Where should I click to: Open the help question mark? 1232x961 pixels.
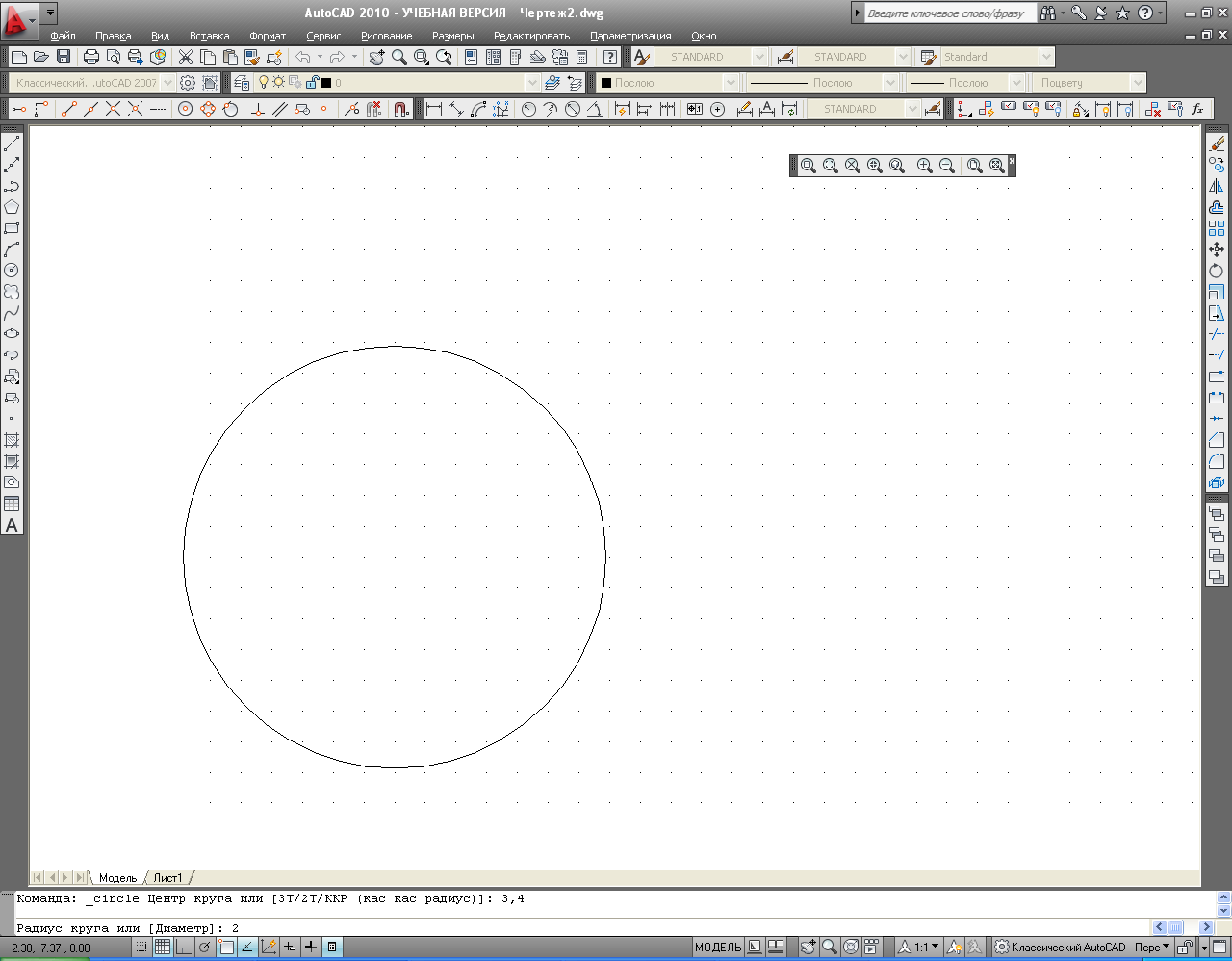pyautogui.click(x=610, y=57)
